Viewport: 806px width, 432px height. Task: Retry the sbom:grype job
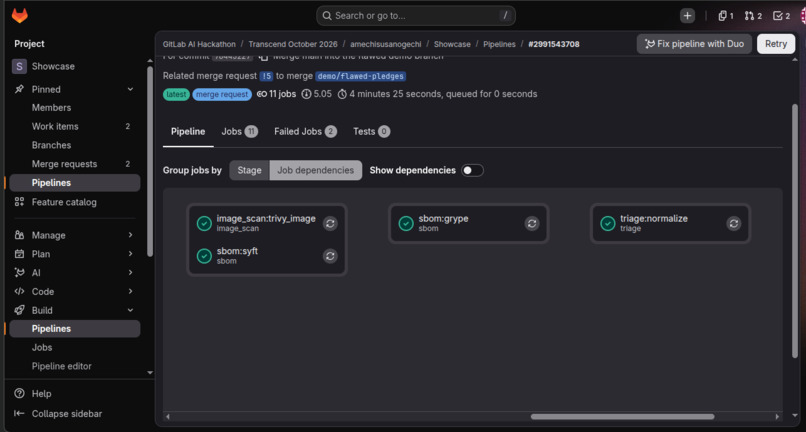click(532, 224)
